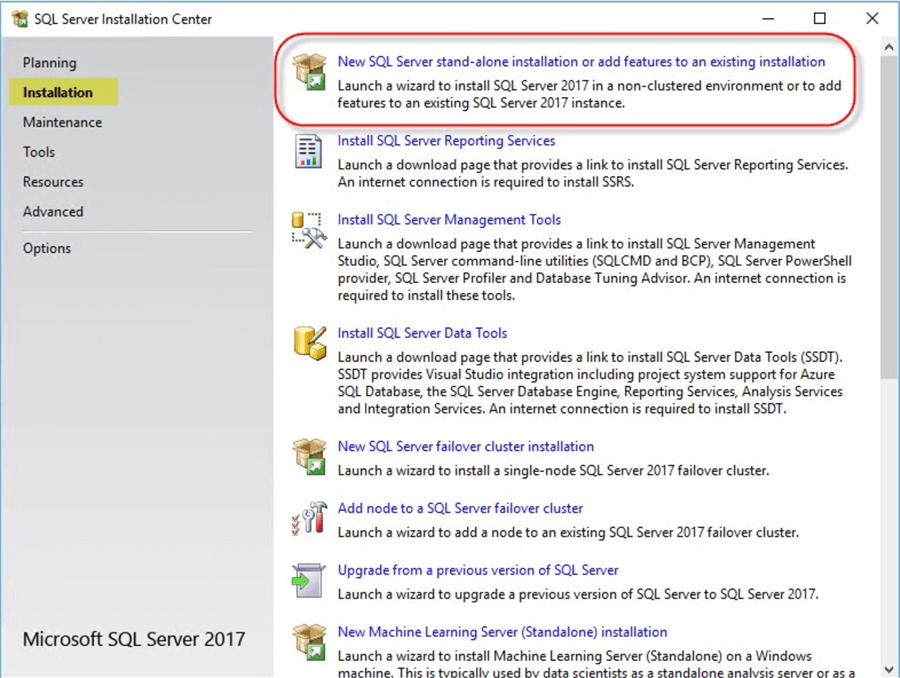Click the failover cluster installation icon
The height and width of the screenshot is (678, 900).
[x=309, y=458]
